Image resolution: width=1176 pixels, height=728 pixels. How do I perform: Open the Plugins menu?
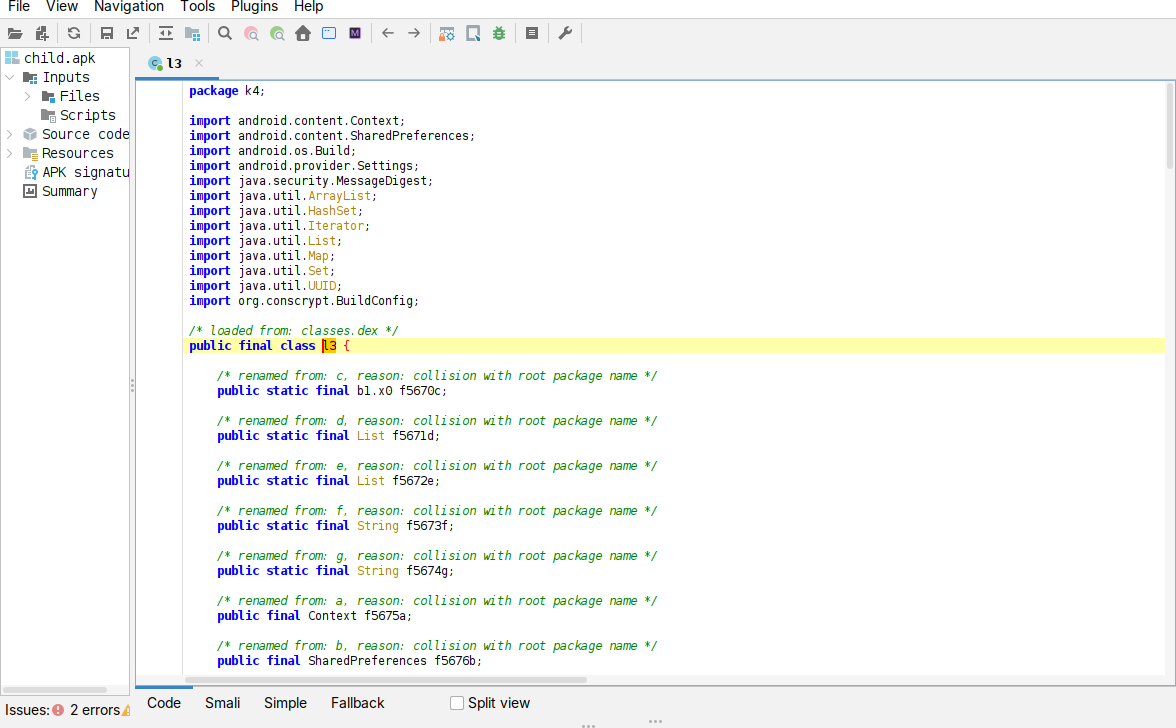[x=254, y=7]
